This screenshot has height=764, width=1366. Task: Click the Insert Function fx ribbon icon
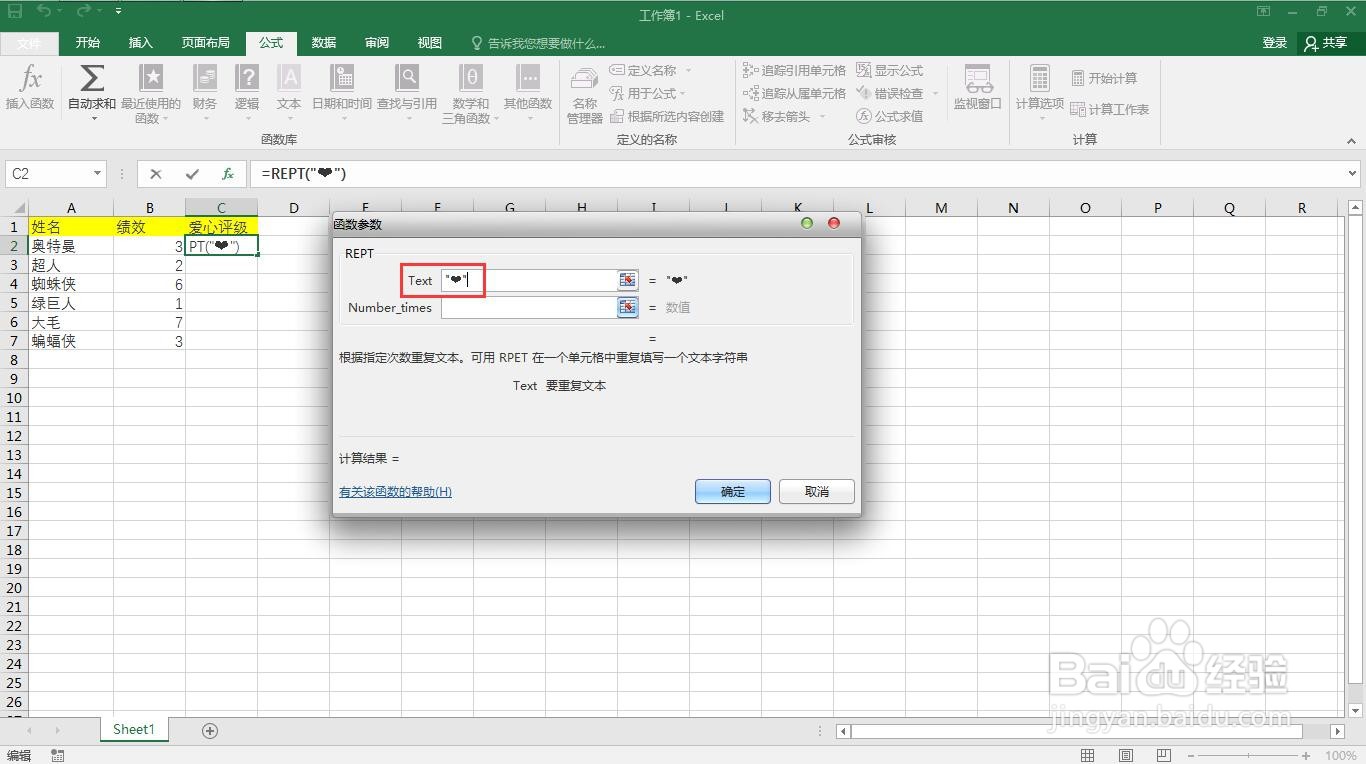30,80
